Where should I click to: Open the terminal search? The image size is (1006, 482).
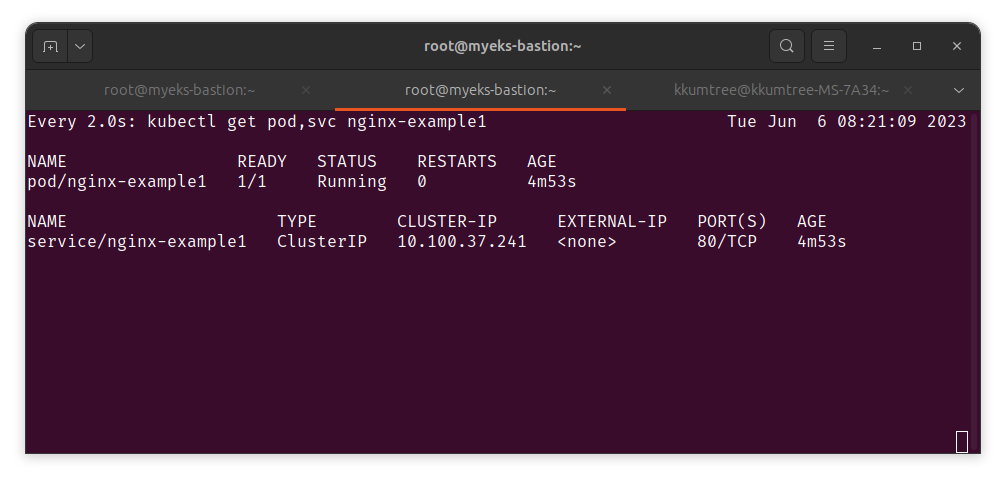click(787, 46)
